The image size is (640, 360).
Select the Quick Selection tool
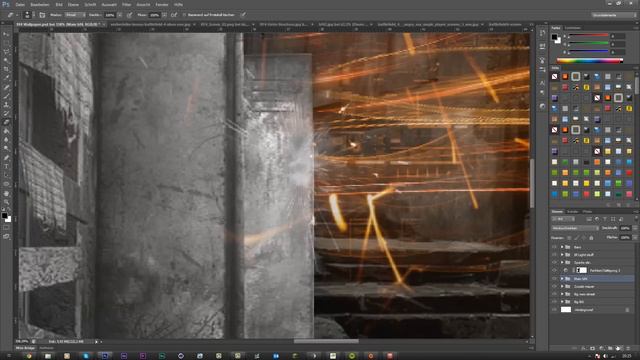click(x=6, y=60)
